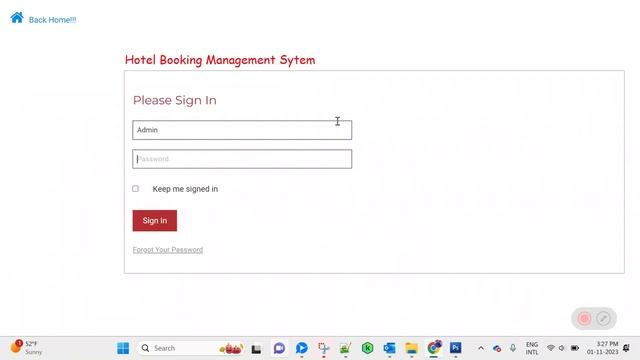Screen dimensions: 640x360
Task: Click the cloud sync tray icon
Action: [497, 349]
